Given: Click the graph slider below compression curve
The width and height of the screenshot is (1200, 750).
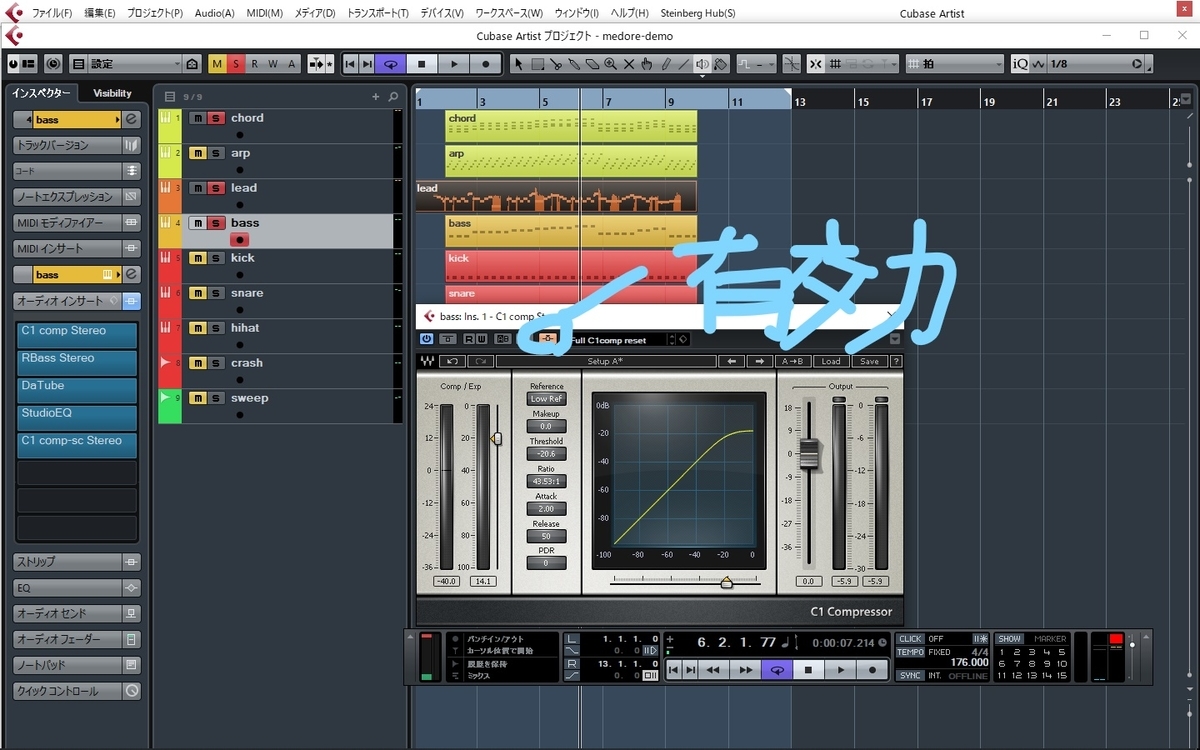Looking at the screenshot, I should (x=727, y=582).
